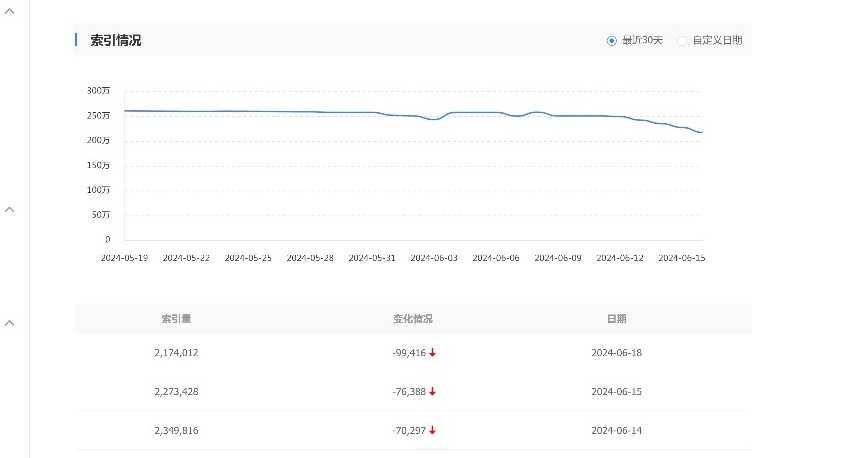Image resolution: width=849 pixels, height=458 pixels.
Task: Select the 最近30天 radio button
Action: click(x=612, y=41)
